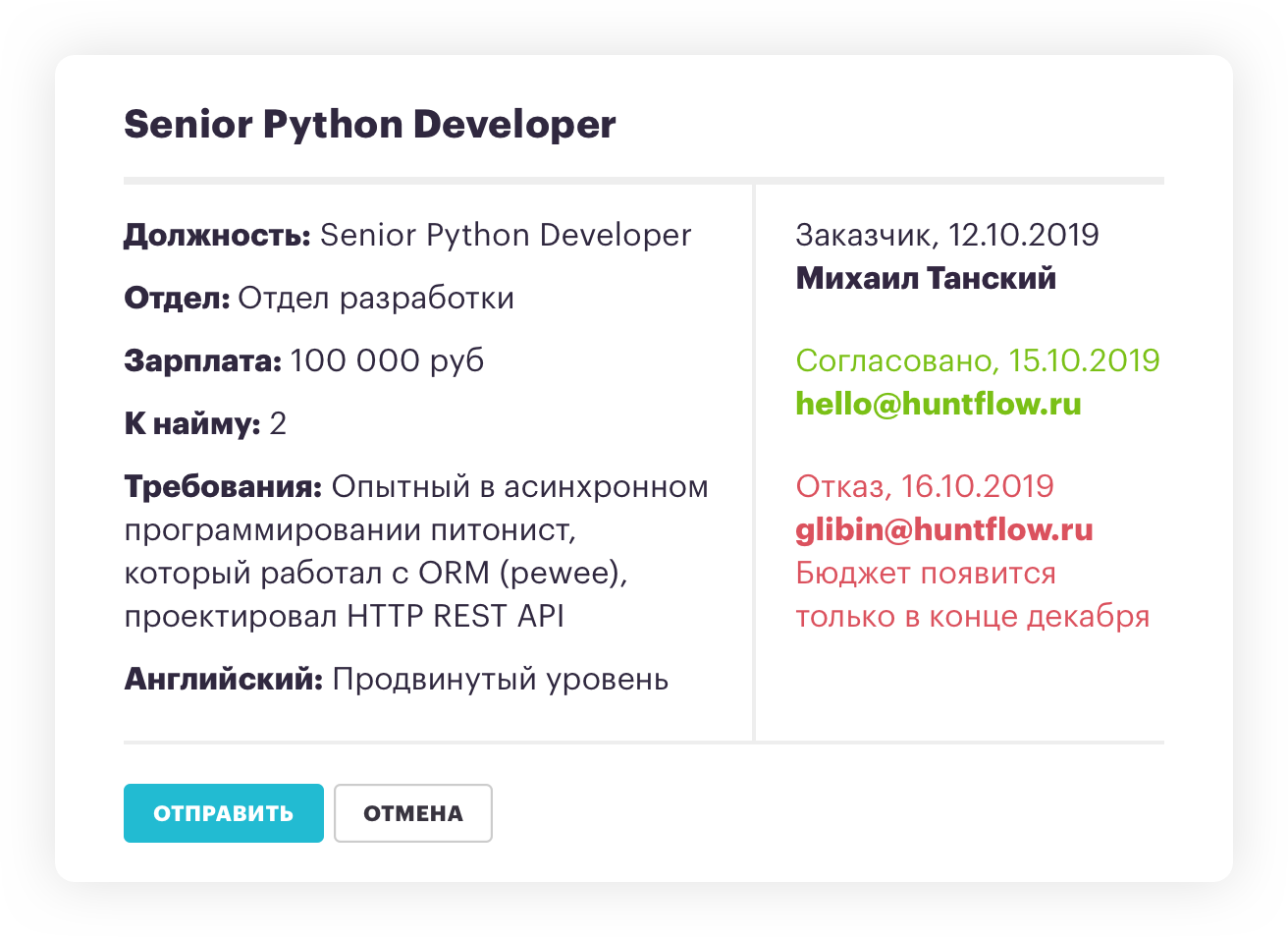Click the salary value 100 000 руб
The width and height of the screenshot is (1288, 937).
(387, 361)
